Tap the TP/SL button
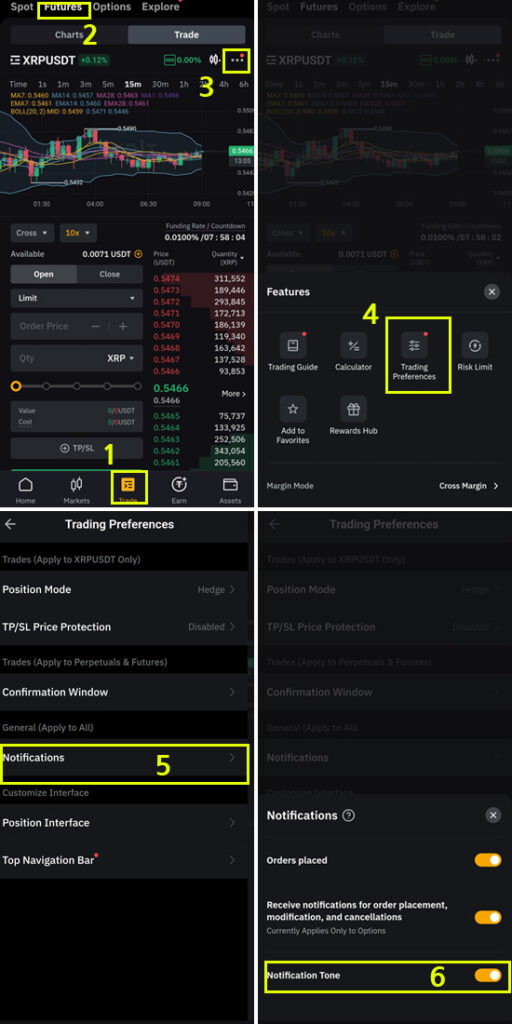Screen dimensions: 512x1024 (x=76, y=448)
